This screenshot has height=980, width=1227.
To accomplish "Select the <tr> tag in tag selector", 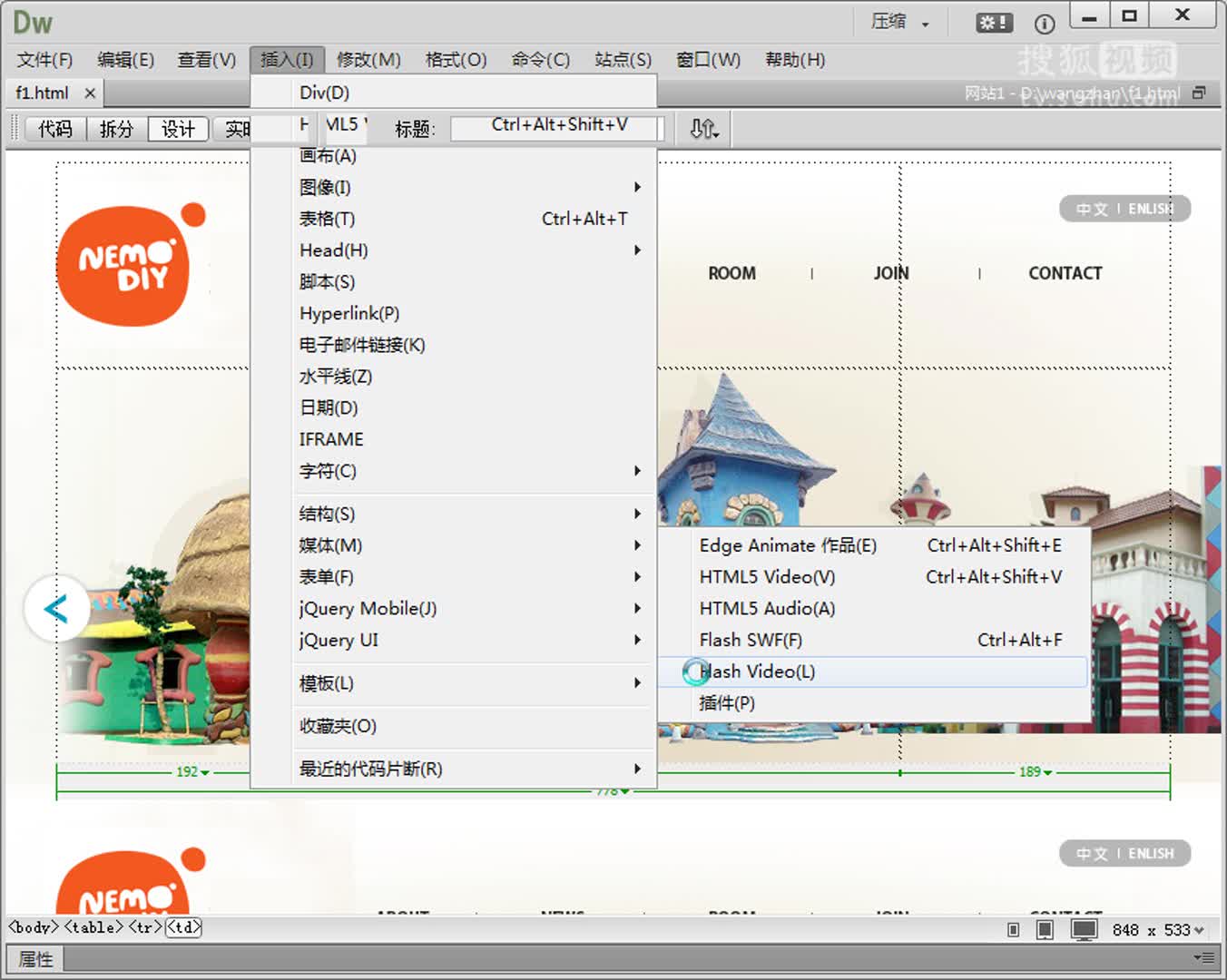I will tap(145, 927).
